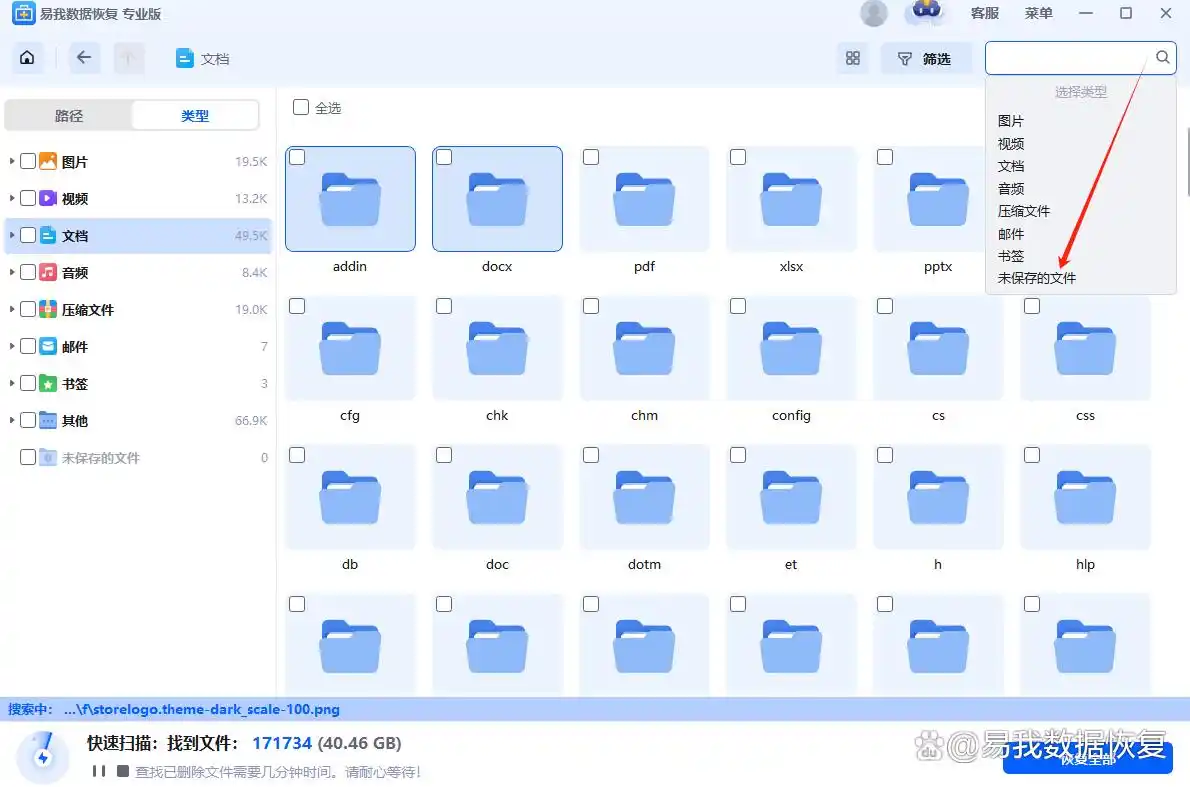This screenshot has width=1190, height=787.
Task: Open the 菜单 item in the title bar
Action: tap(1038, 13)
